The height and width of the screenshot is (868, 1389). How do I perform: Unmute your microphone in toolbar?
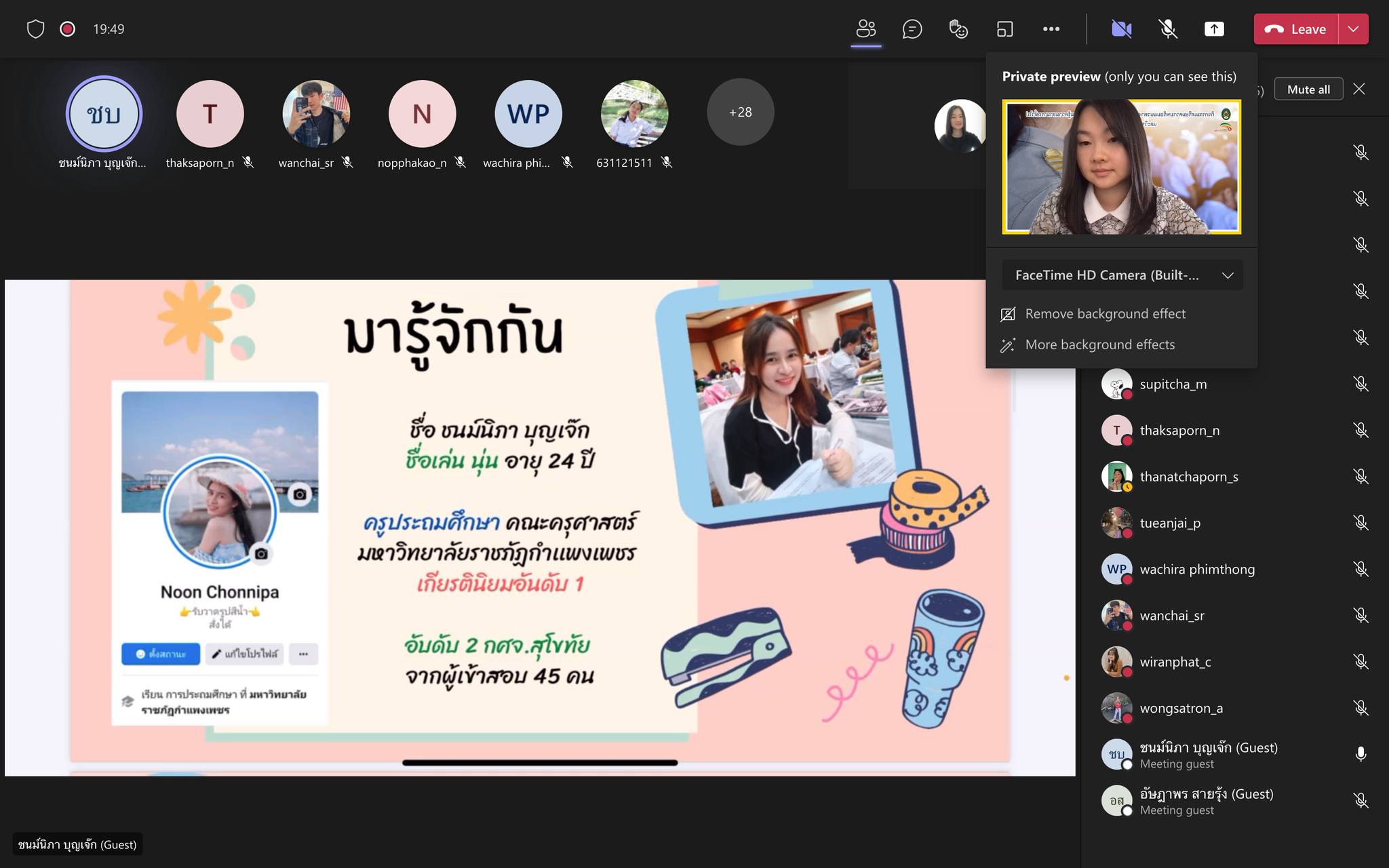pos(1167,29)
